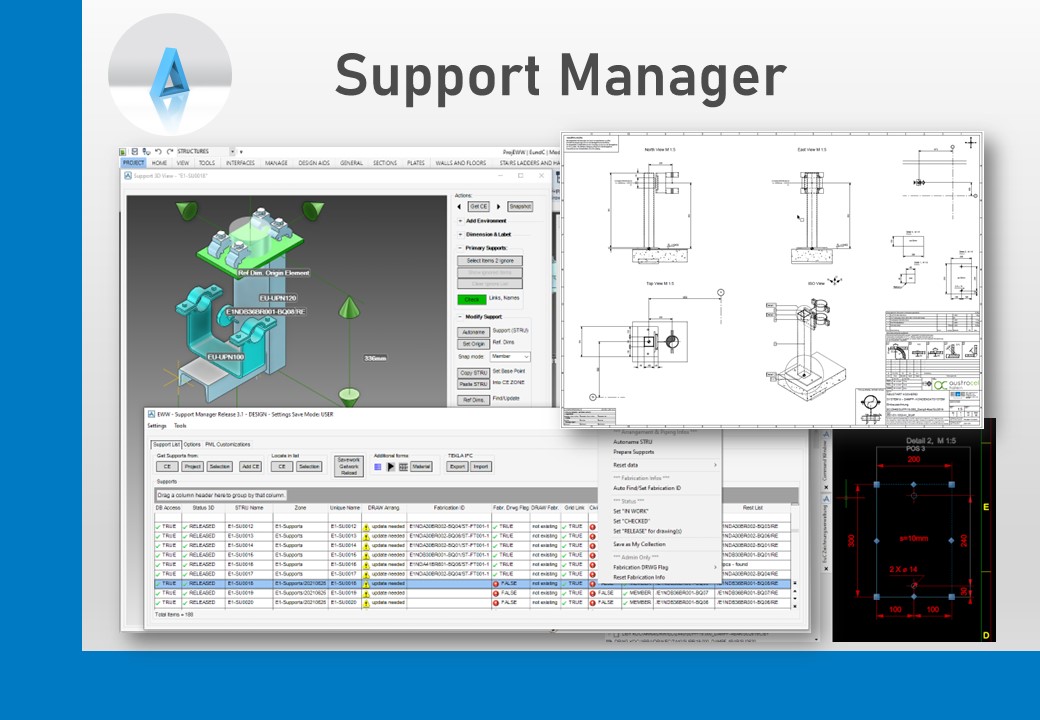Click the black play arrow icon under Additional forms
Screen dimensions: 1040x720
(x=390, y=466)
